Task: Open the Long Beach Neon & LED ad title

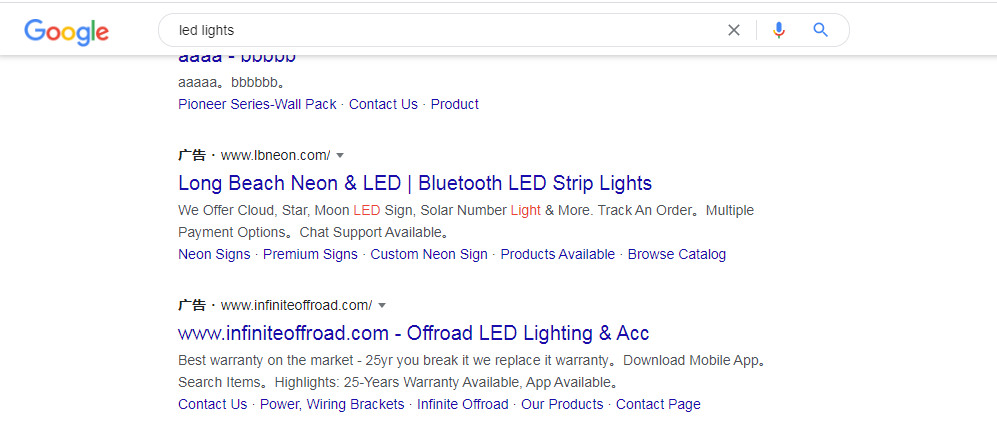Action: coord(415,183)
